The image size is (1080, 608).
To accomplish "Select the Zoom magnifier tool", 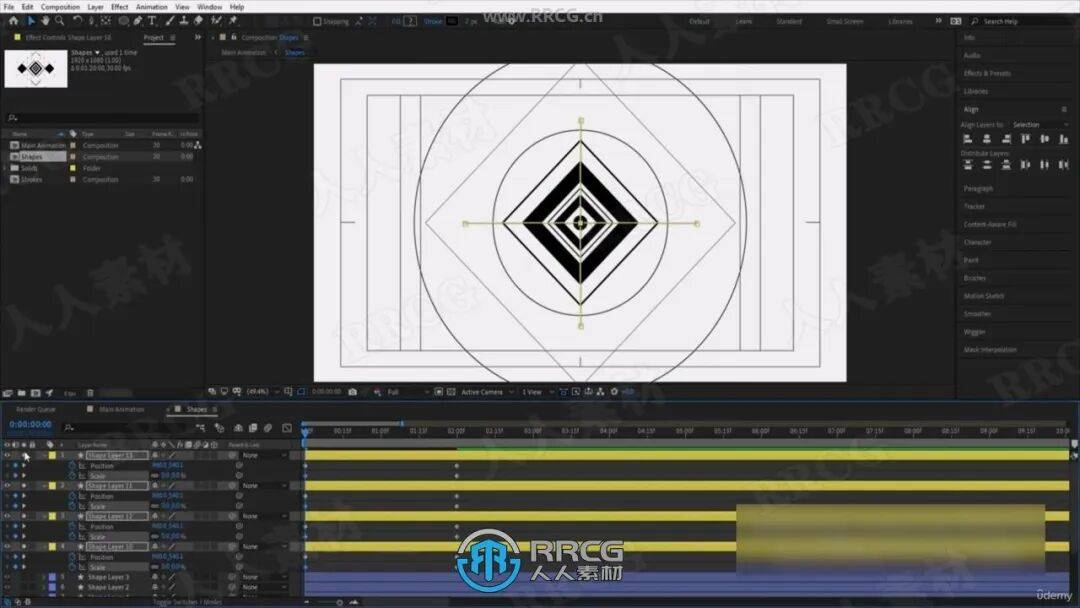I will pyautogui.click(x=60, y=20).
